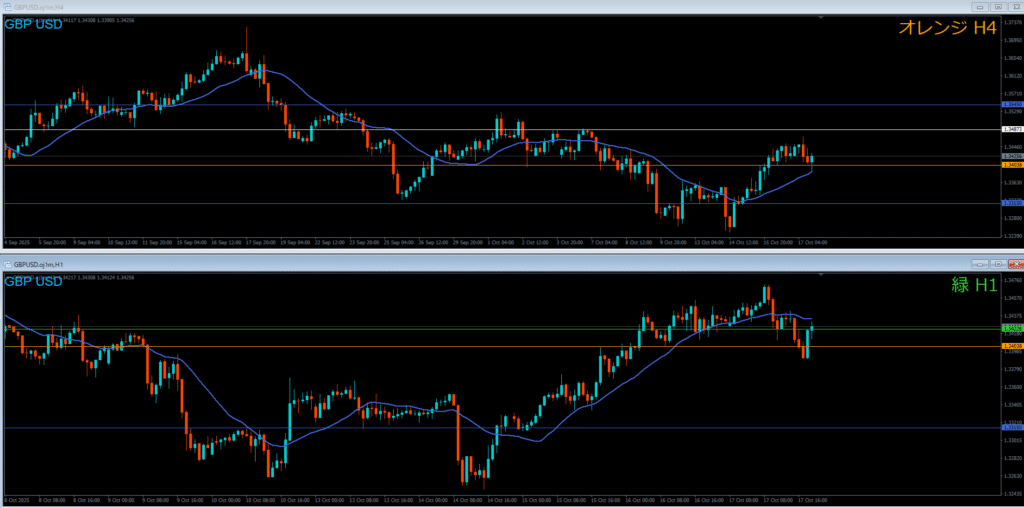The width and height of the screenshot is (1024, 508).
Task: Click the white 1.34873 price label on H4
Action: [x=1011, y=129]
